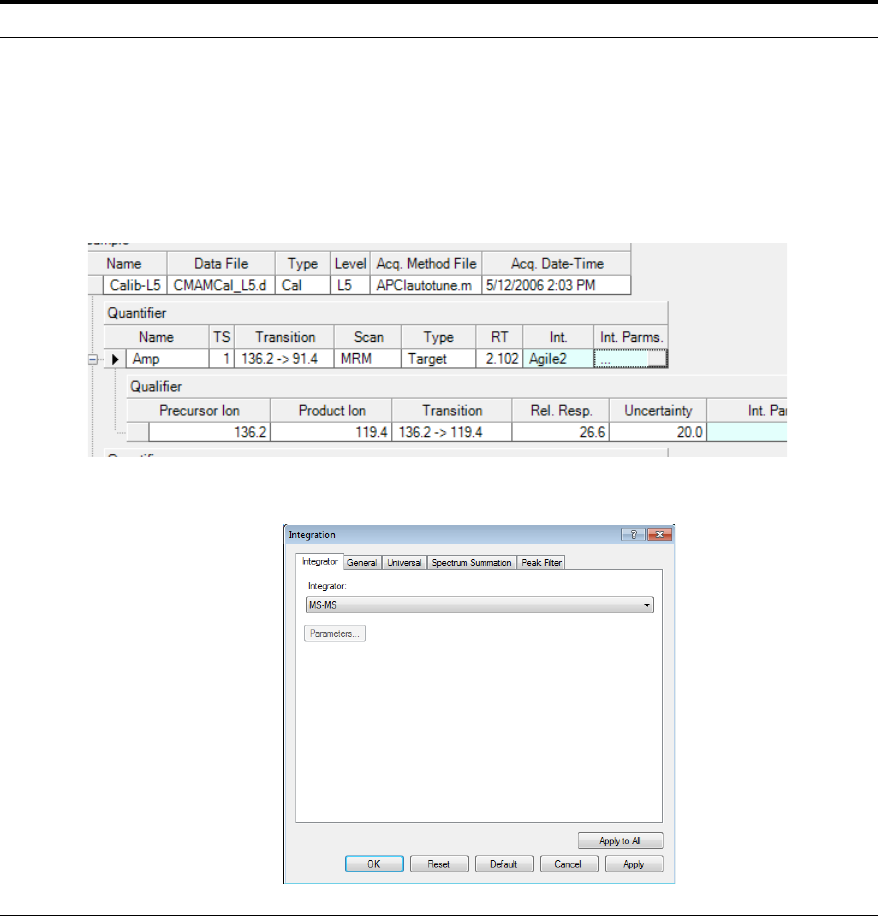Click the qualifier Precursor Ion 136.2 cell
Viewport: 878px width, 916px height.
(x=209, y=432)
